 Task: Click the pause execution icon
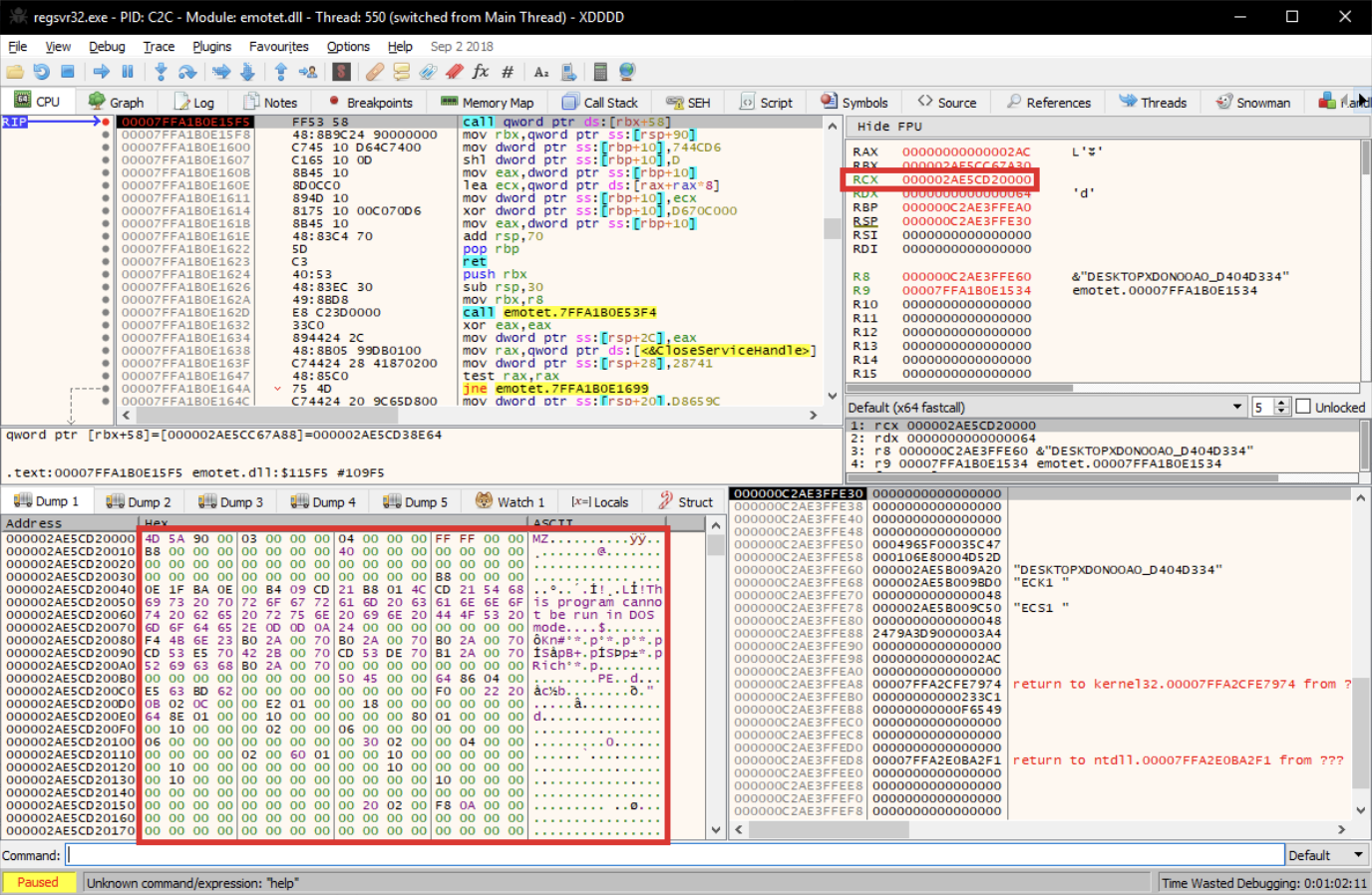128,72
